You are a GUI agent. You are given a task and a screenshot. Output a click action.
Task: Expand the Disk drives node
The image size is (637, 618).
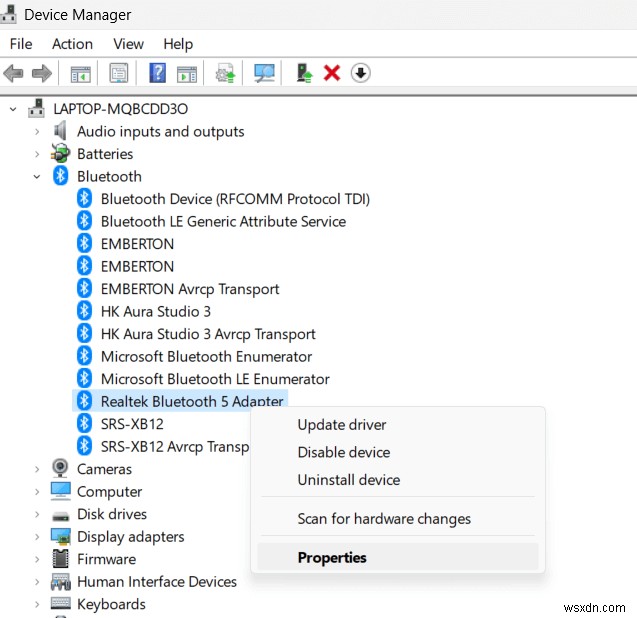click(x=37, y=514)
